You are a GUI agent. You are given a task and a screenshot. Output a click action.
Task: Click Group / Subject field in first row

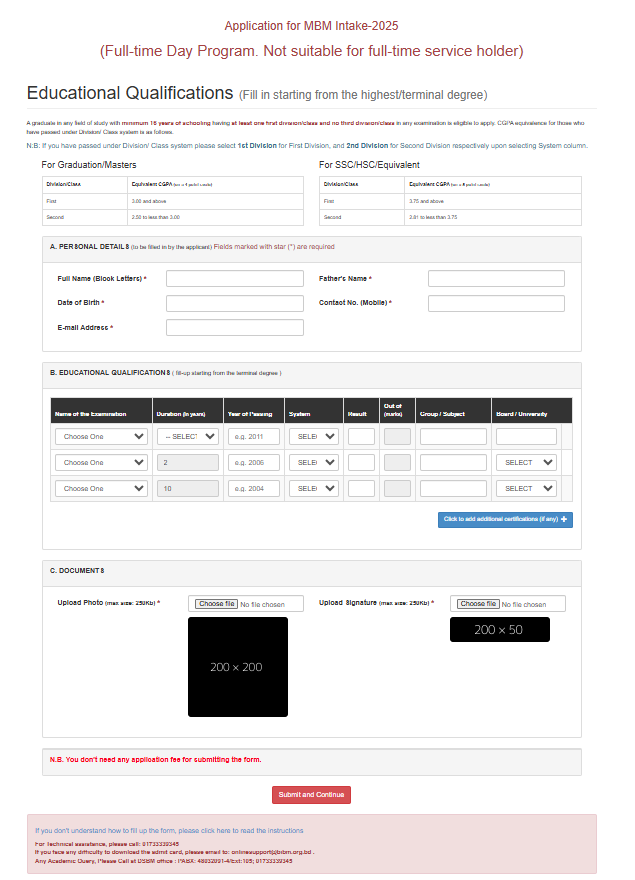[x=453, y=436]
